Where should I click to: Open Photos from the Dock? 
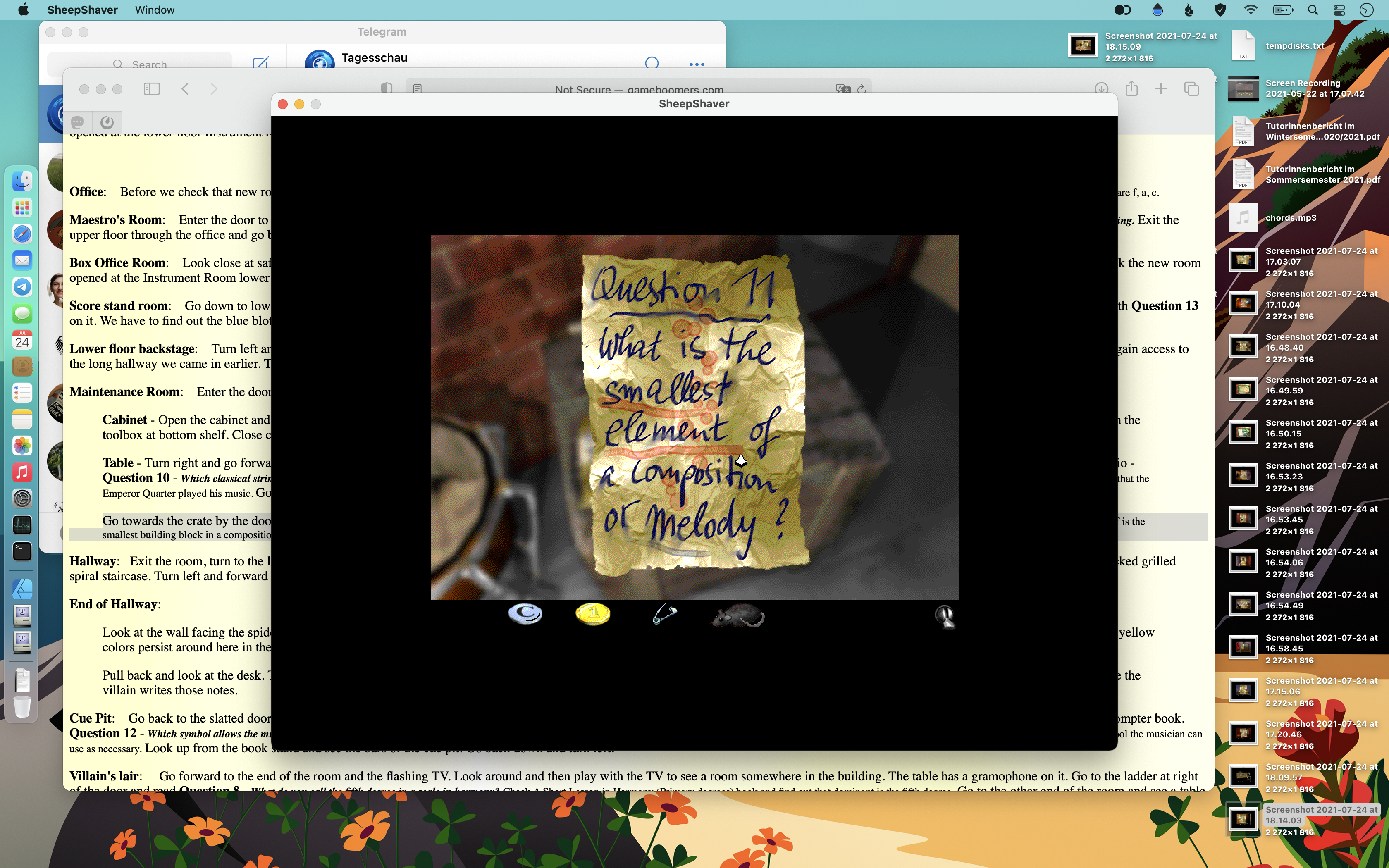pyautogui.click(x=22, y=446)
